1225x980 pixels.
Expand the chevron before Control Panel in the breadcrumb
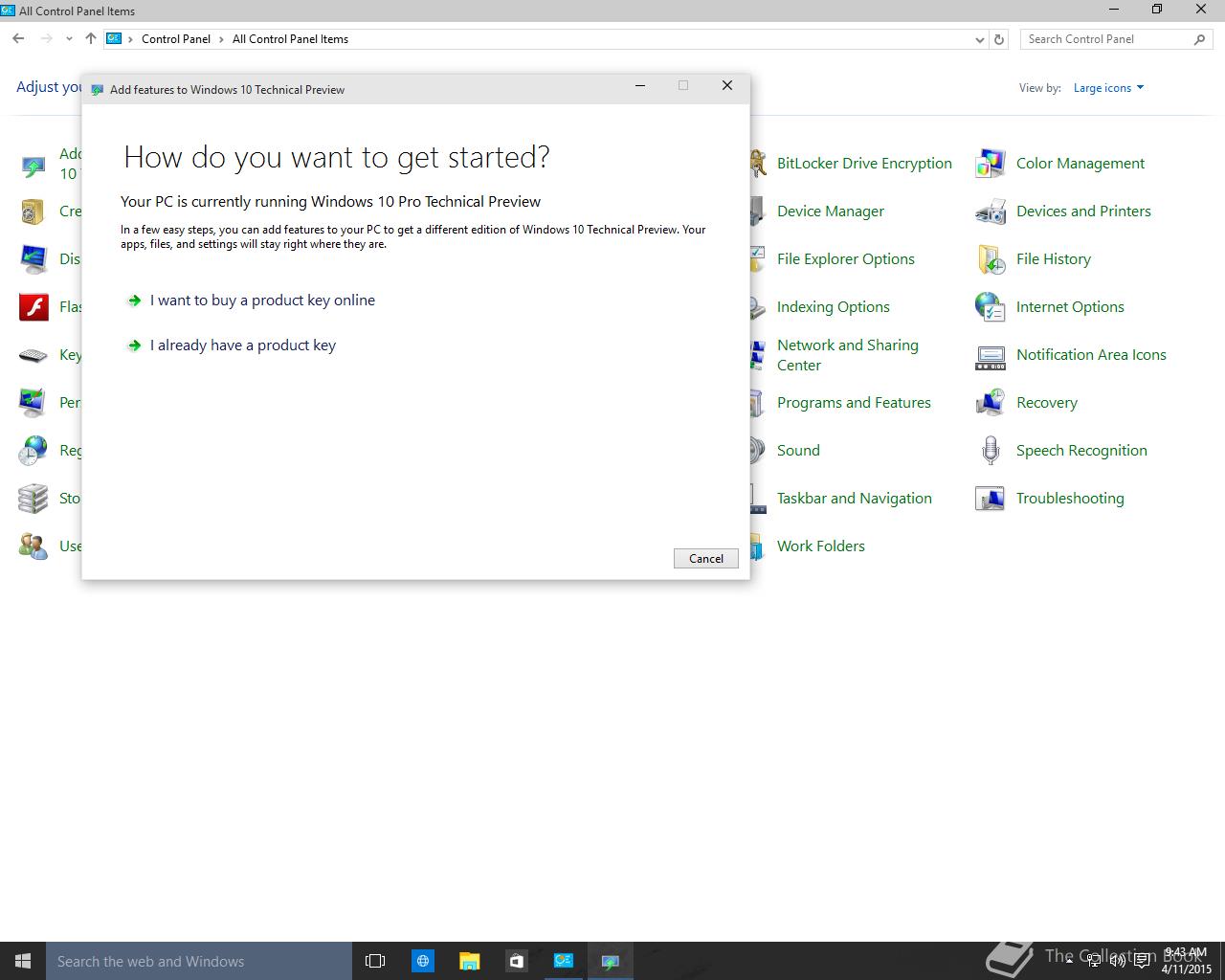tap(131, 39)
